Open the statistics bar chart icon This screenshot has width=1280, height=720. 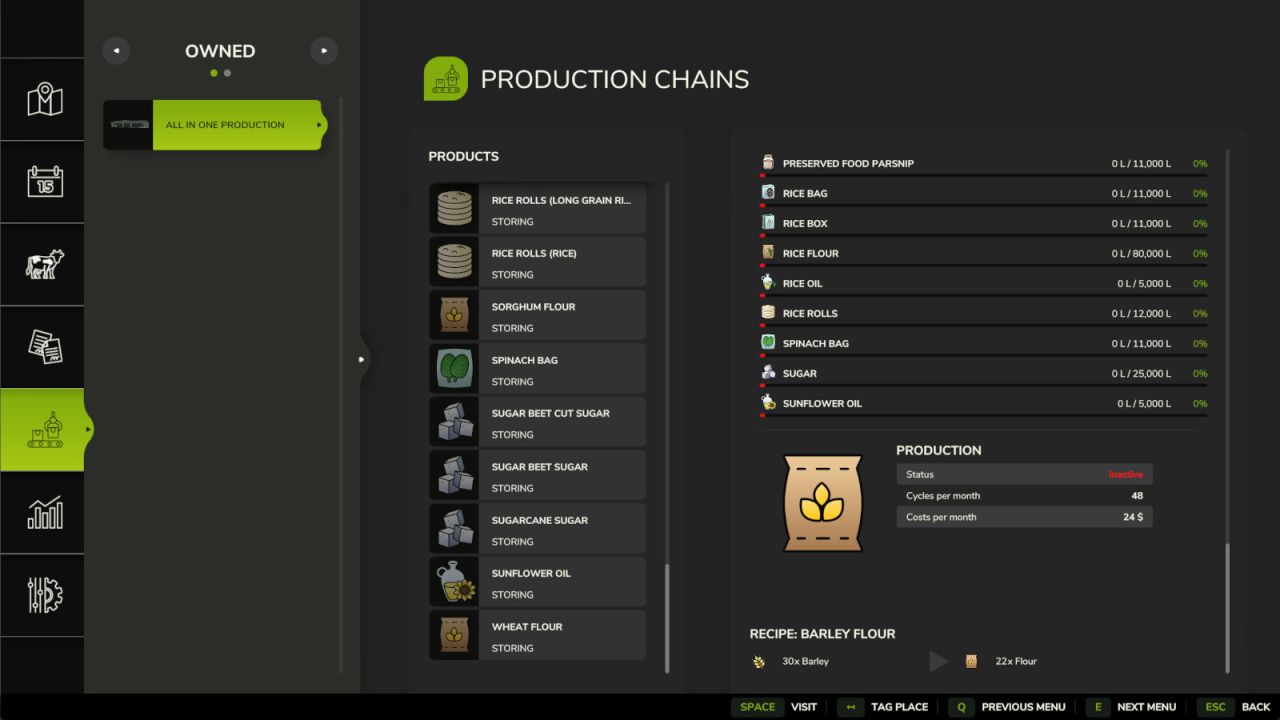pos(42,513)
